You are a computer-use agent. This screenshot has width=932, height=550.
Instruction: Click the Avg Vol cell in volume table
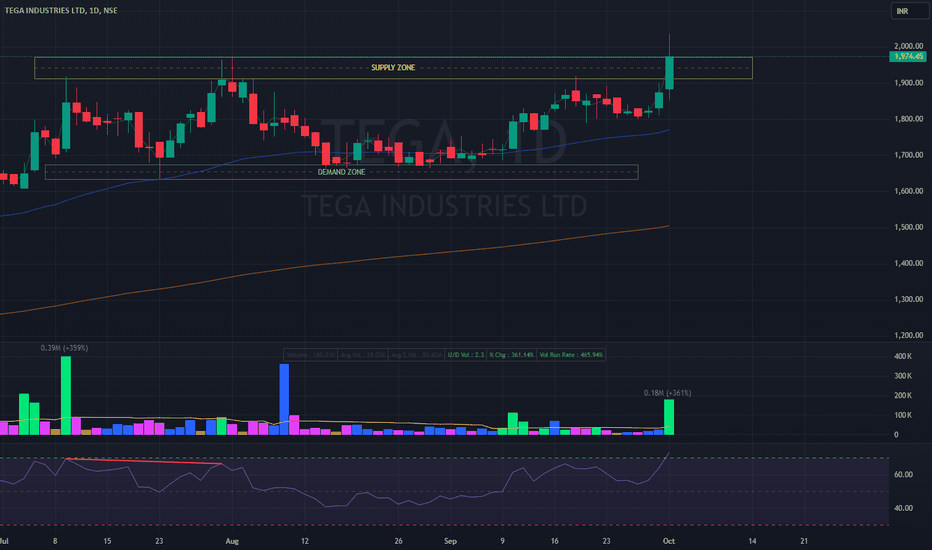coord(363,355)
